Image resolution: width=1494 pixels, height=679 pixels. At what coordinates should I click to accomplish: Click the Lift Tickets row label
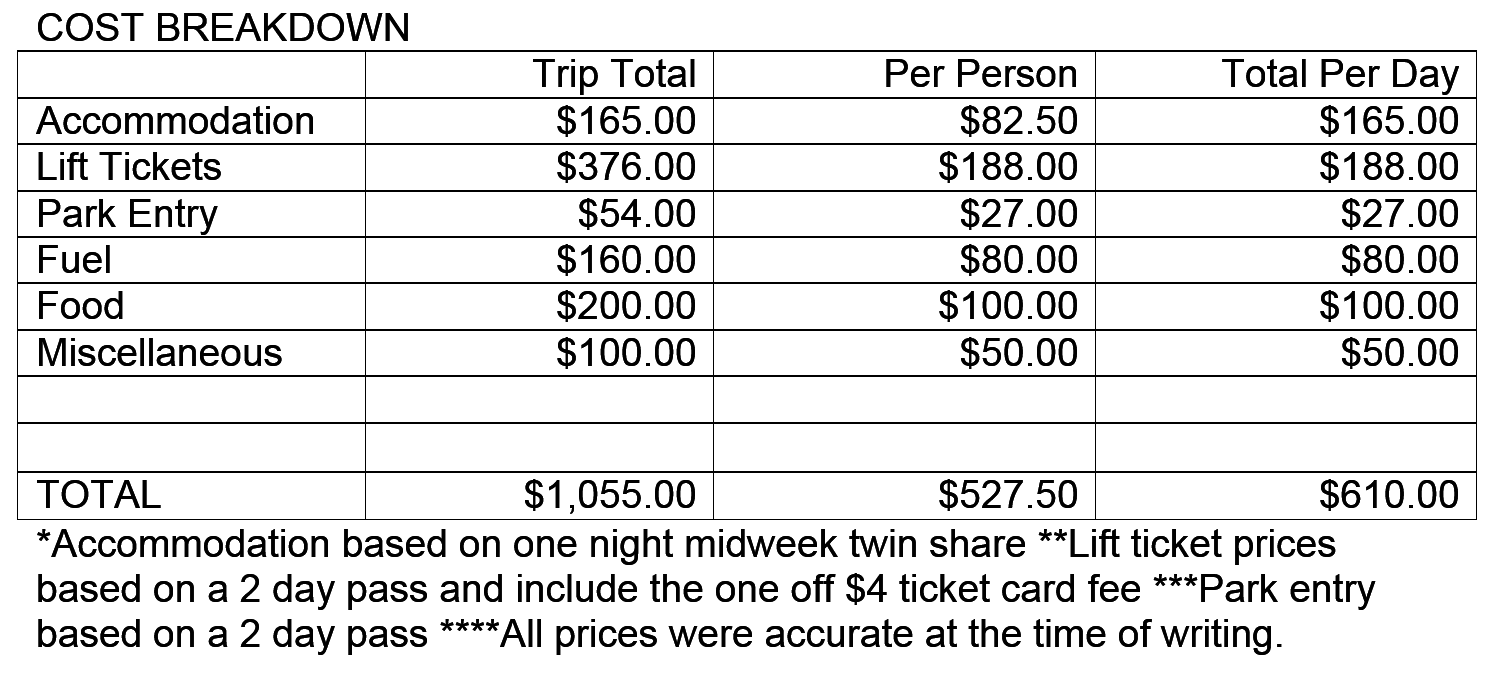tap(129, 167)
